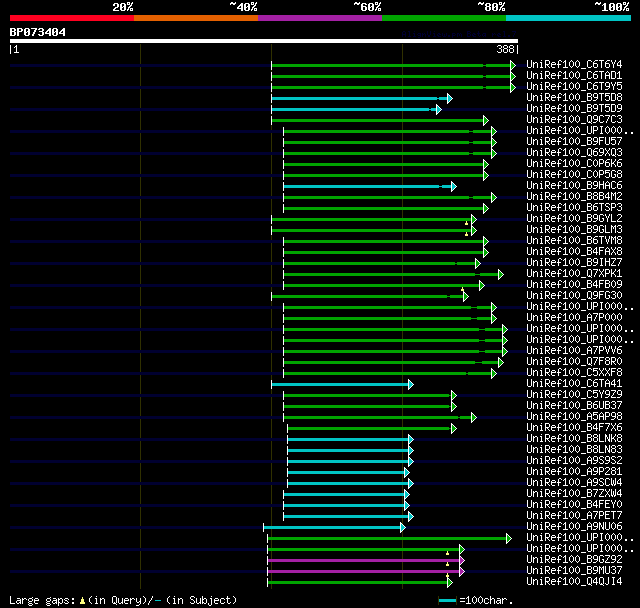
Task: Open hit UniRef100_Q9C7C3
Action: click(x=574, y=120)
